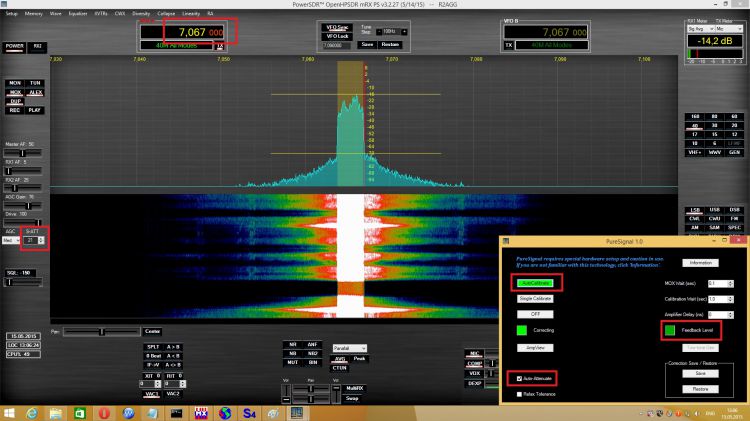The image size is (750, 421).
Task: Click the green Feedback Level indicator
Action: point(670,330)
